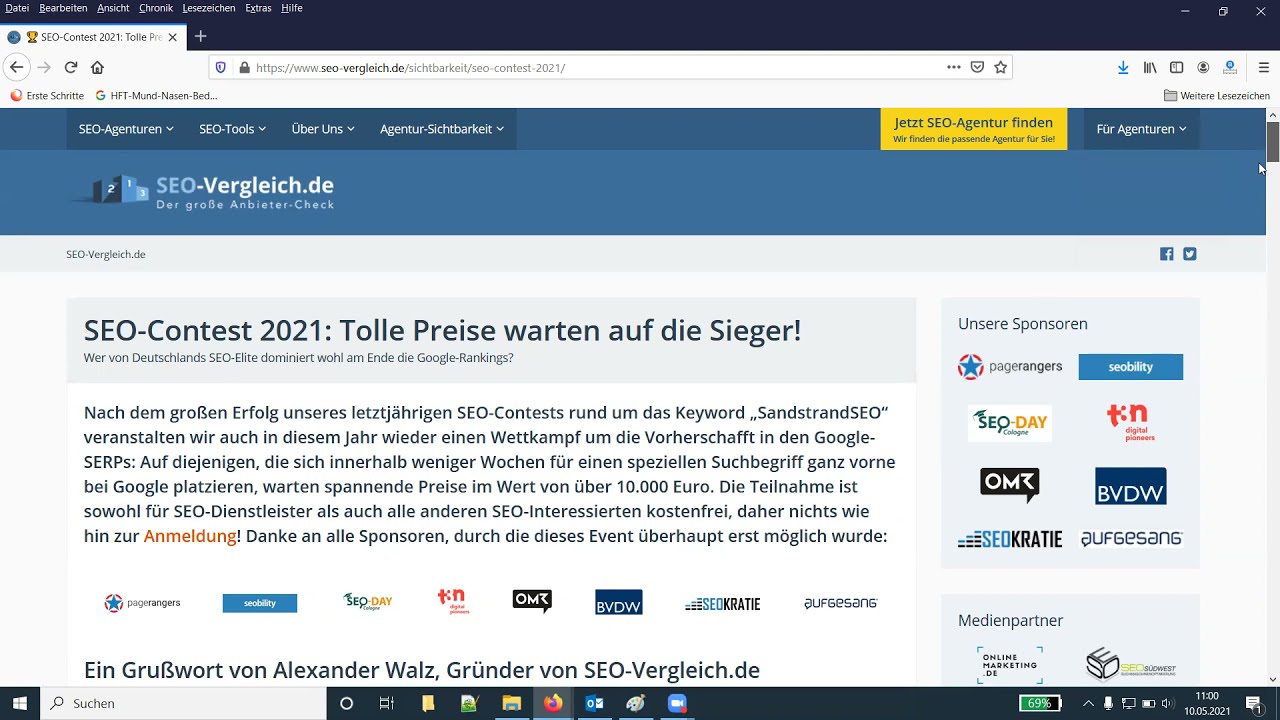Viewport: 1280px width, 720px height.
Task: Click the SEO Südwest media partner logo
Action: coord(1131,665)
